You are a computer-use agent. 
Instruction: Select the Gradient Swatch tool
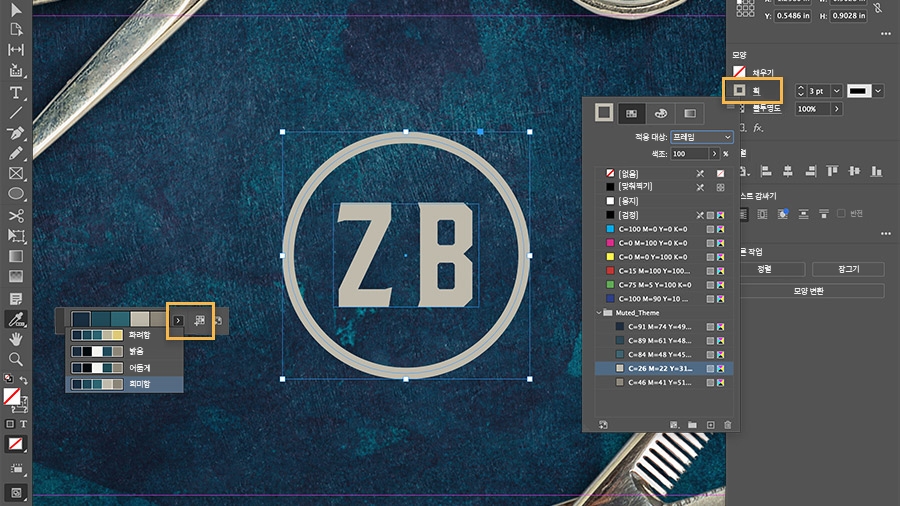point(15,256)
